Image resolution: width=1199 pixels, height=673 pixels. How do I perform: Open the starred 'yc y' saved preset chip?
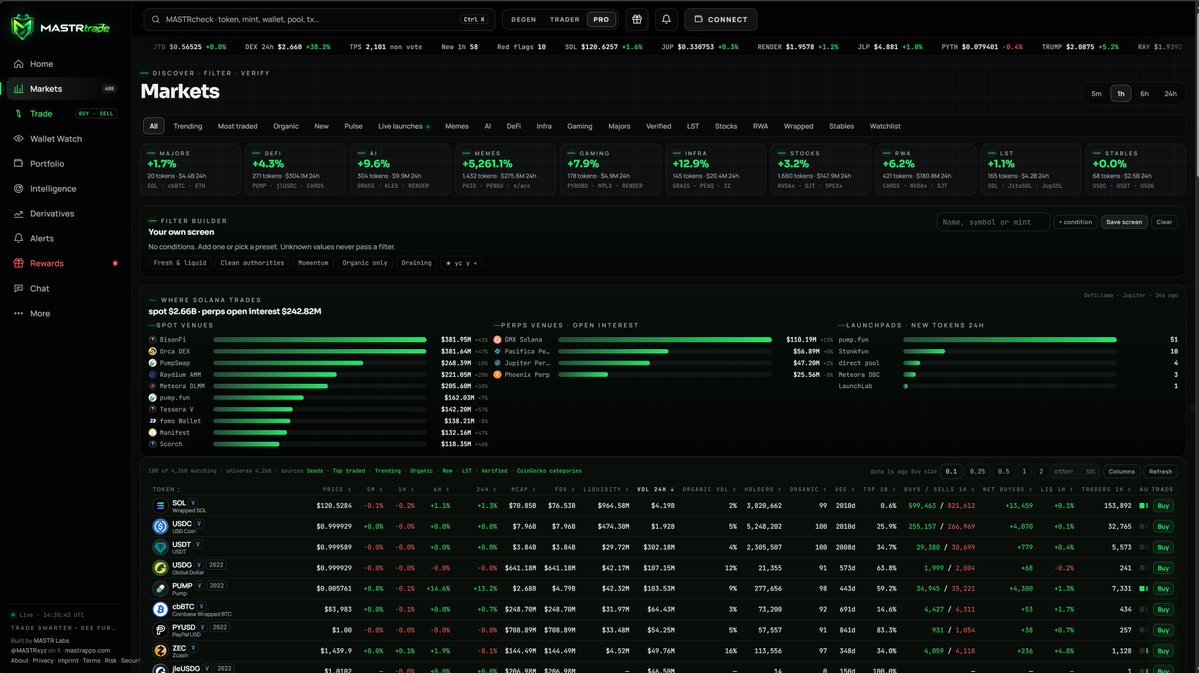(x=461, y=263)
